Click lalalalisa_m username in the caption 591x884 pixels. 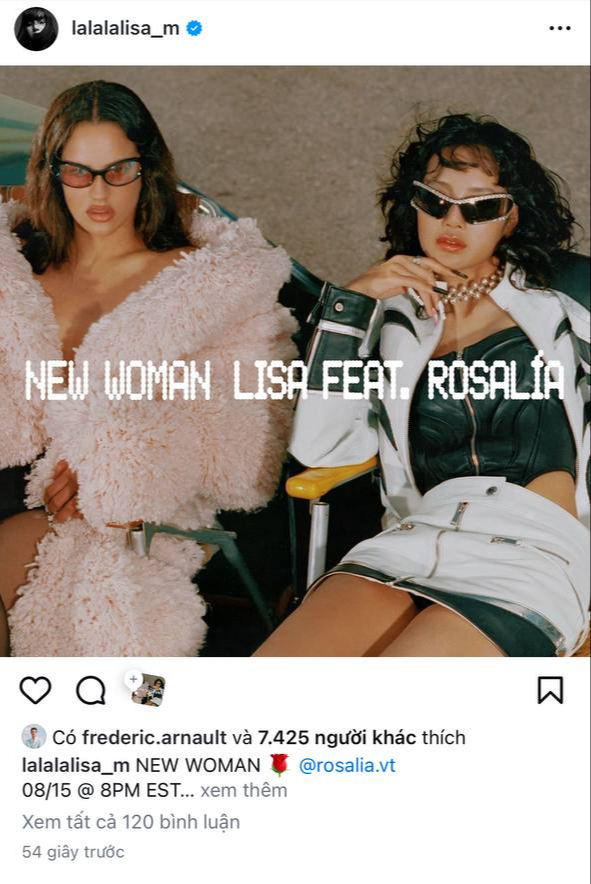click(x=76, y=766)
